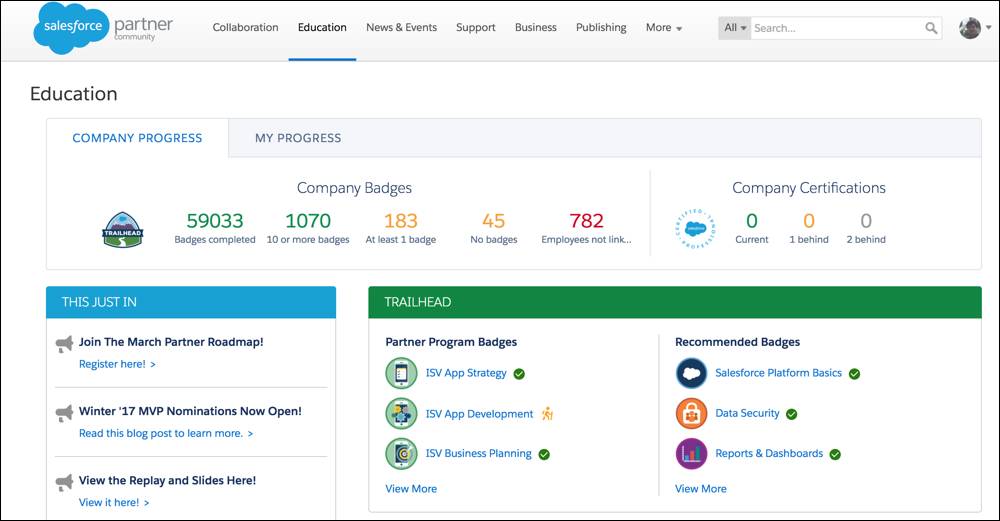This screenshot has width=1000, height=521.
Task: Open the Business navigation item
Action: click(x=536, y=27)
